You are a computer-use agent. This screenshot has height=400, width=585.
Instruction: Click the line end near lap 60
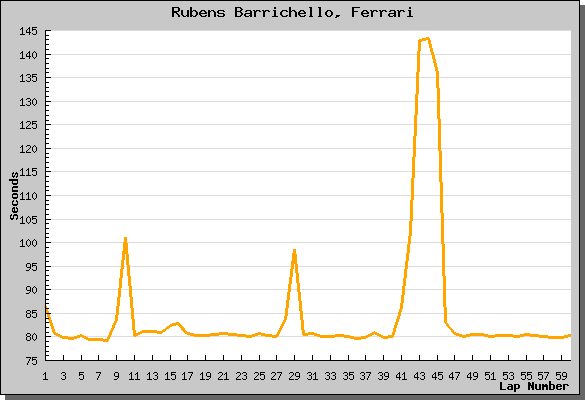click(569, 336)
